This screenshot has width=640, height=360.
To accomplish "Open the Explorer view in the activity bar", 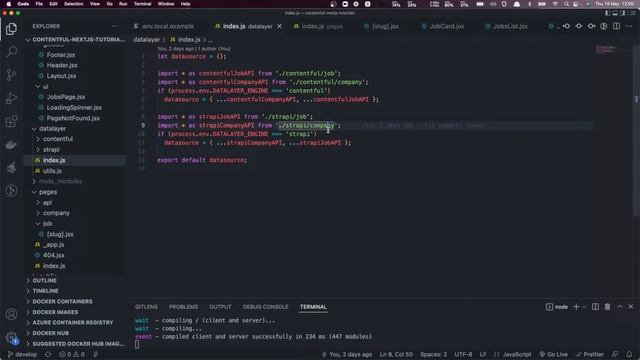I will [x=11, y=29].
